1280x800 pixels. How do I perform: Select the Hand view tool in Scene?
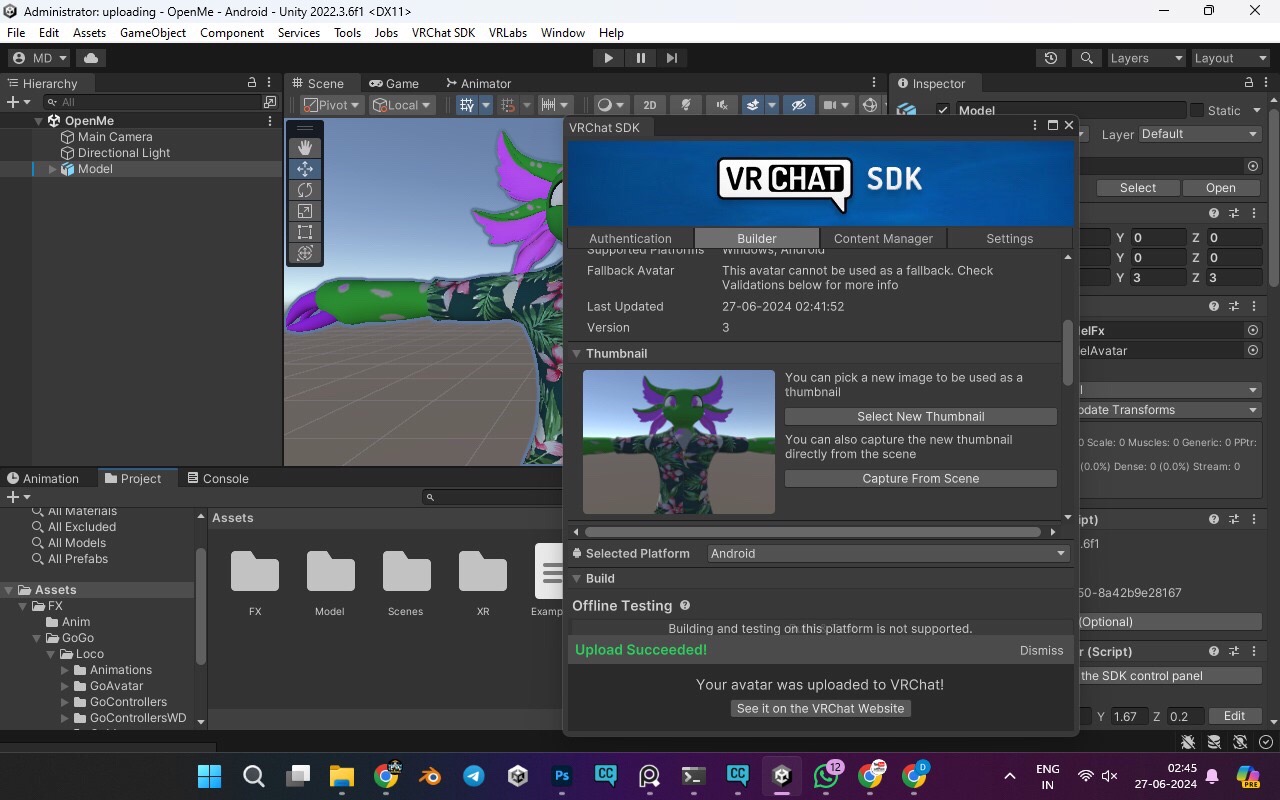pos(305,147)
